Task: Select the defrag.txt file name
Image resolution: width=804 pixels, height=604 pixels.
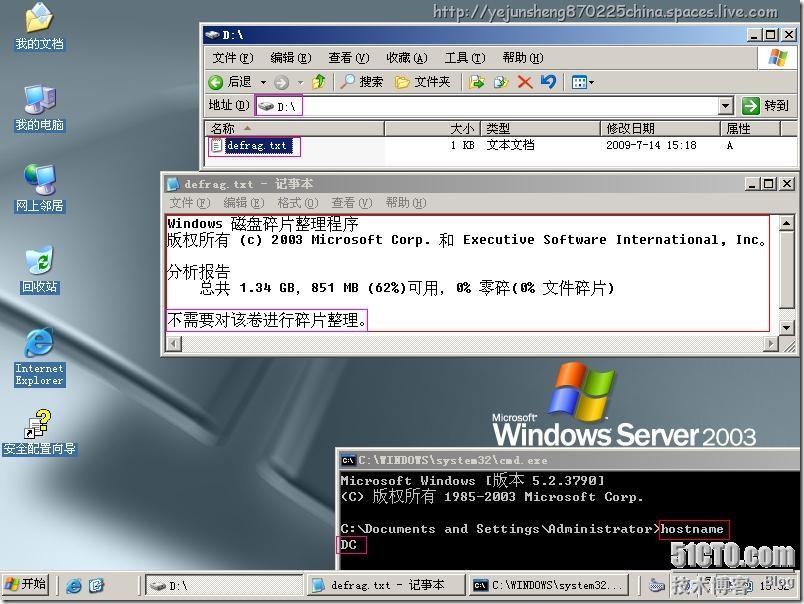Action: pos(259,146)
